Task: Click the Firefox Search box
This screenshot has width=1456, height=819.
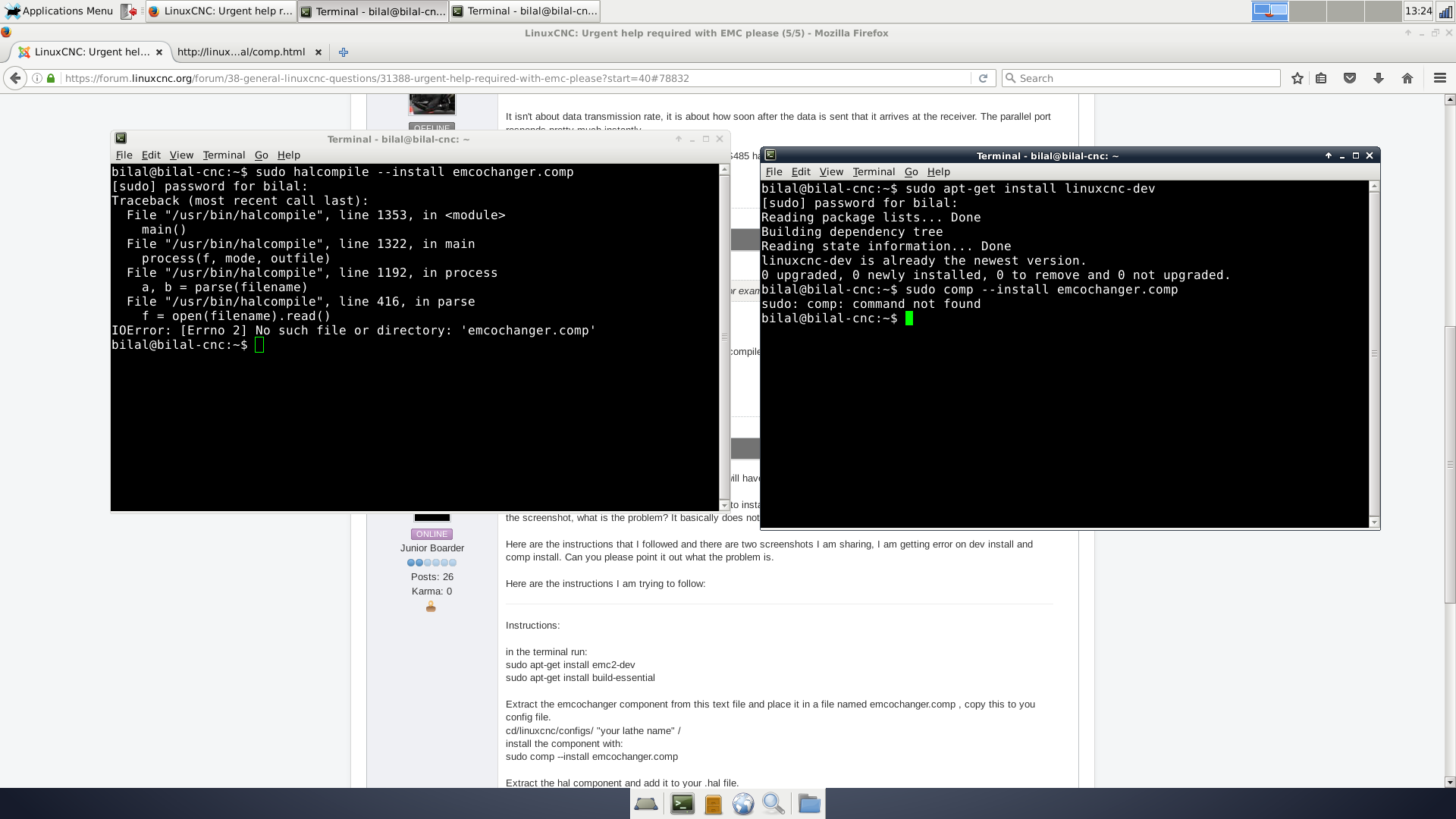Action: coord(1141,78)
